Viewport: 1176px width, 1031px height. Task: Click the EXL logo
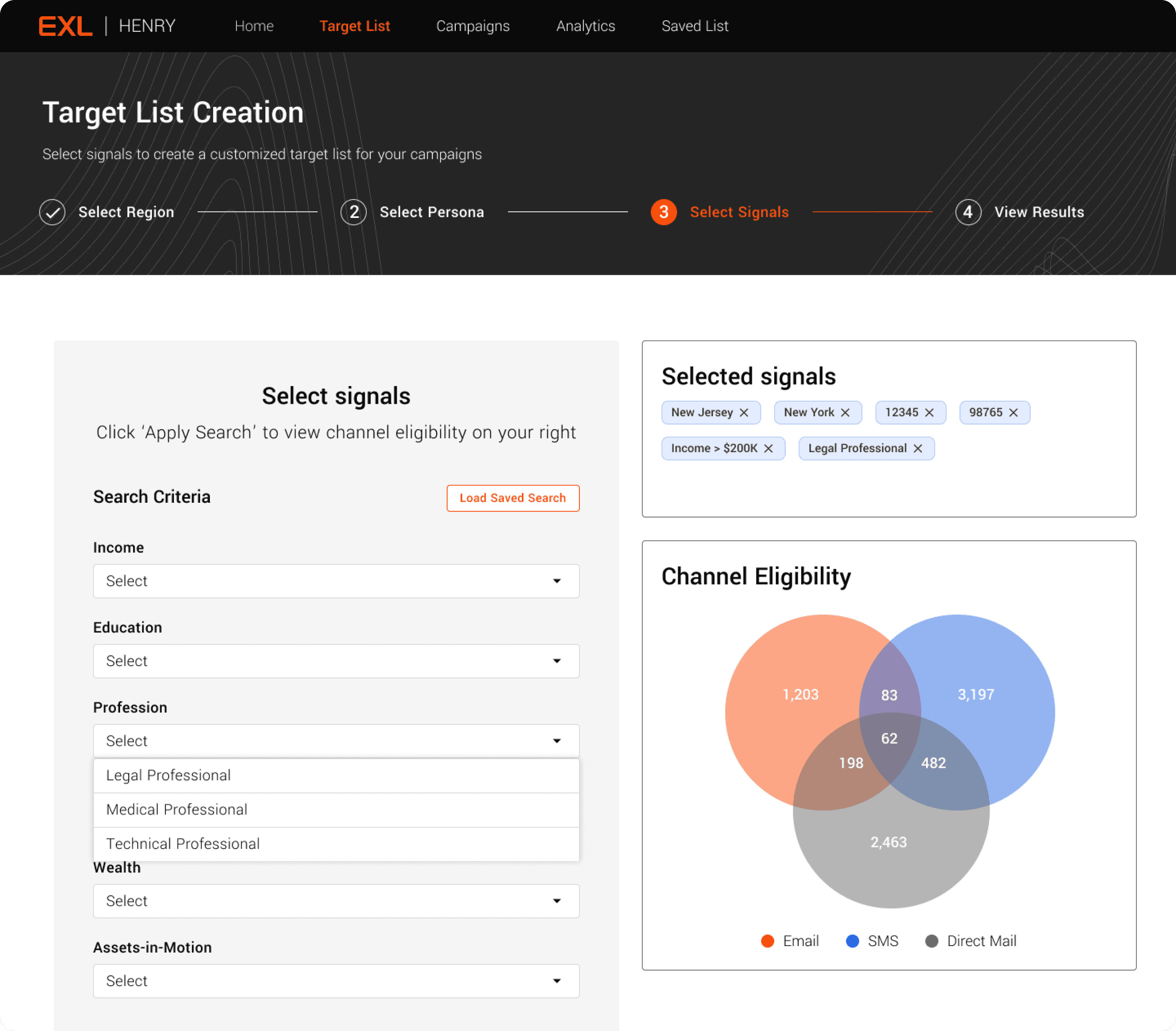coord(65,26)
